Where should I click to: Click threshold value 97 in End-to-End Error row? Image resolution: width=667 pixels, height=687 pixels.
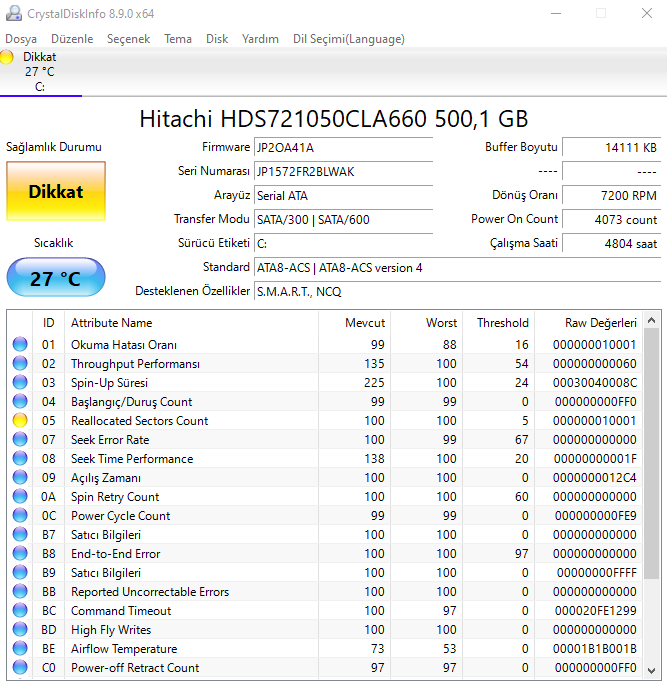pos(522,554)
